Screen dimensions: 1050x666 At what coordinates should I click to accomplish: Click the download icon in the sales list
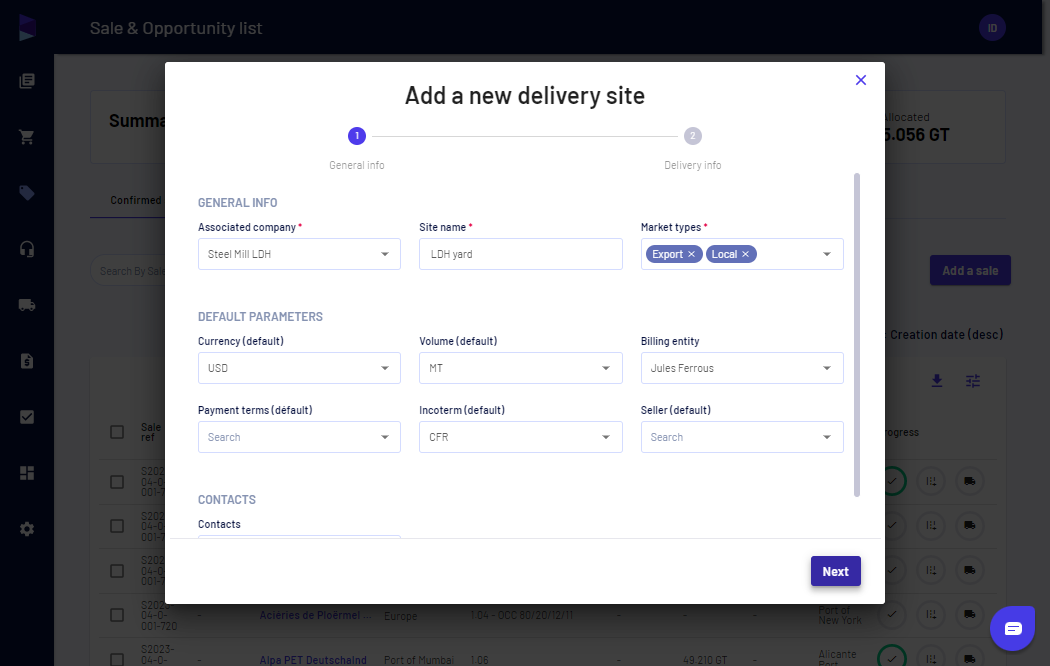tap(937, 381)
